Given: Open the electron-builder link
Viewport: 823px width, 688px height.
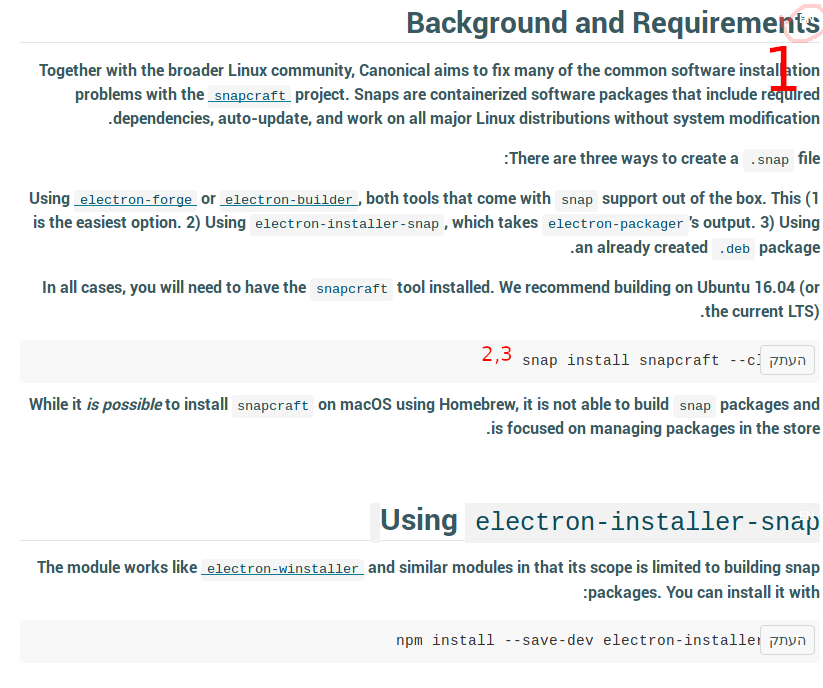Looking at the screenshot, I should coord(289,199).
